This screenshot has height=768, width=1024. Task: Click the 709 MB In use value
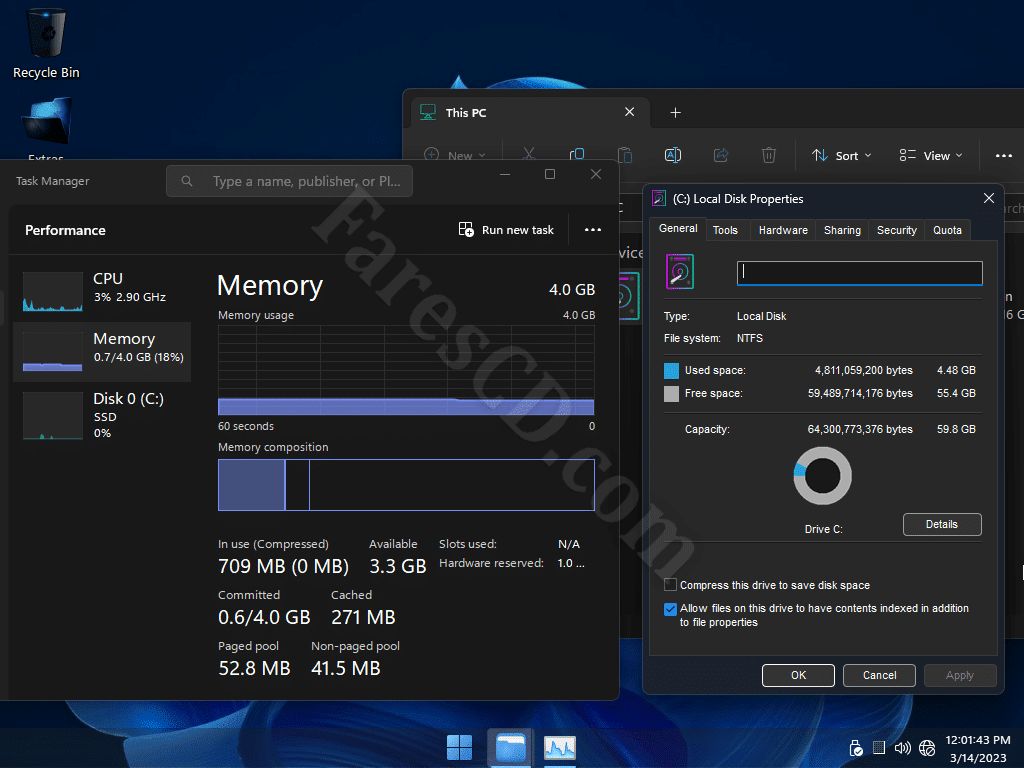click(x=283, y=566)
